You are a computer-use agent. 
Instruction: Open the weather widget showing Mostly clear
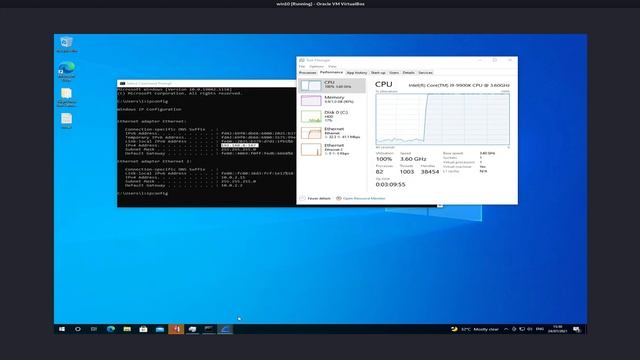click(475, 329)
